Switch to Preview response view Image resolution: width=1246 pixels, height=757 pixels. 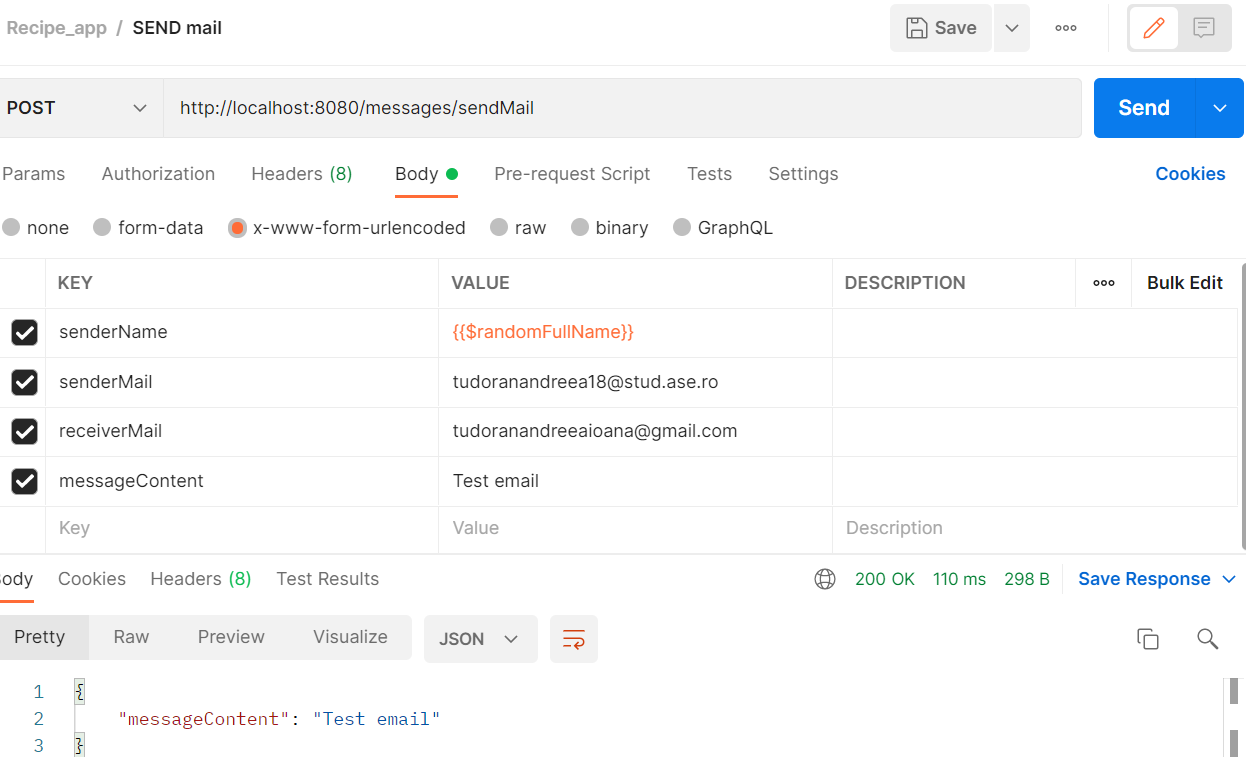point(231,637)
